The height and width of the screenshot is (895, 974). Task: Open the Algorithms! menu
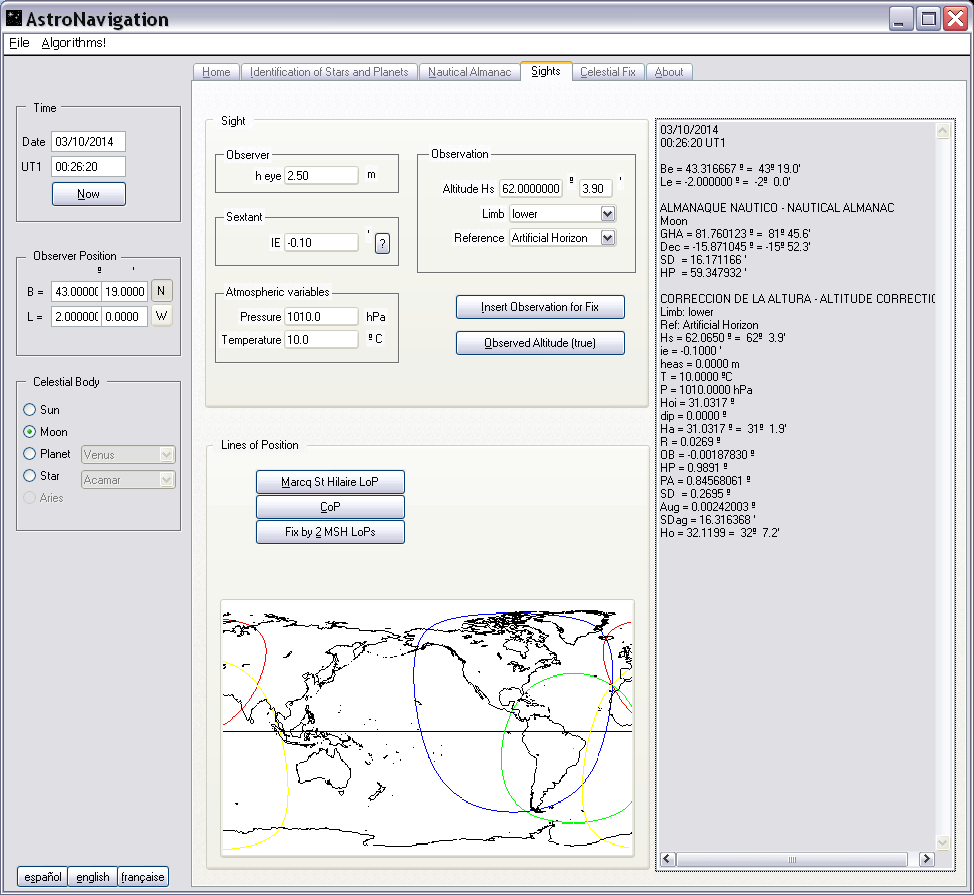click(73, 43)
